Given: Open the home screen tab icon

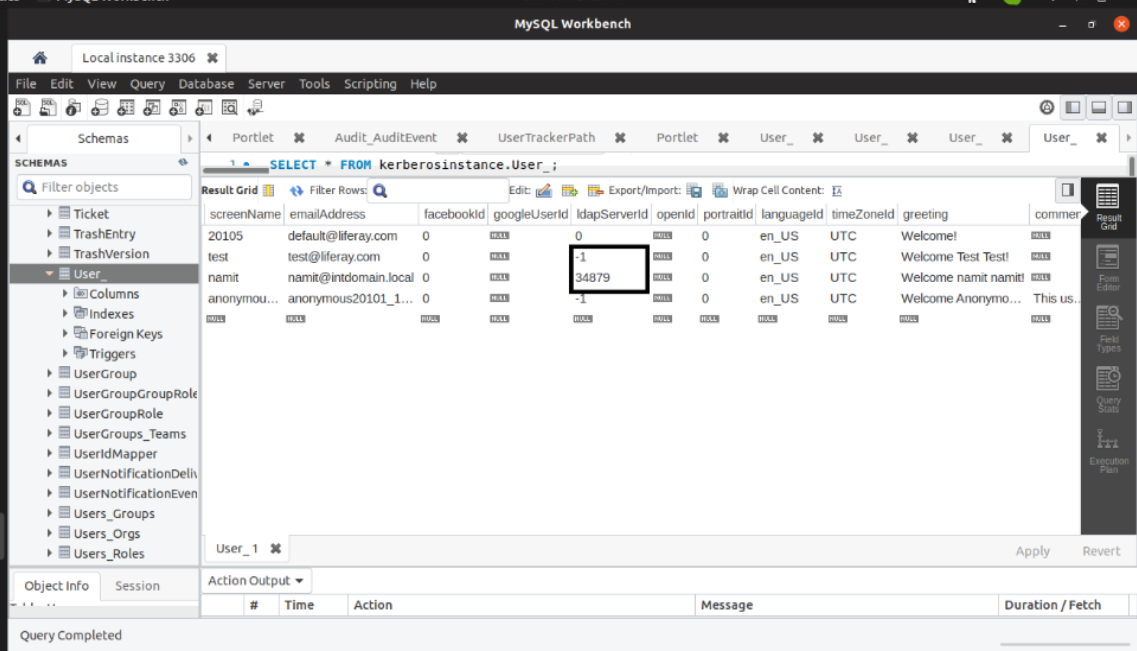Looking at the screenshot, I should click(x=40, y=57).
